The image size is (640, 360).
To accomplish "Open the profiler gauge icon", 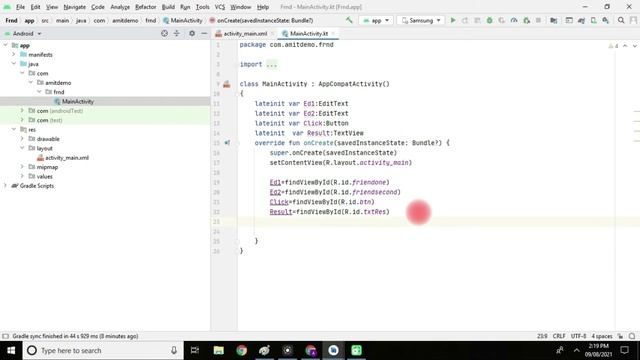I will click(x=514, y=20).
